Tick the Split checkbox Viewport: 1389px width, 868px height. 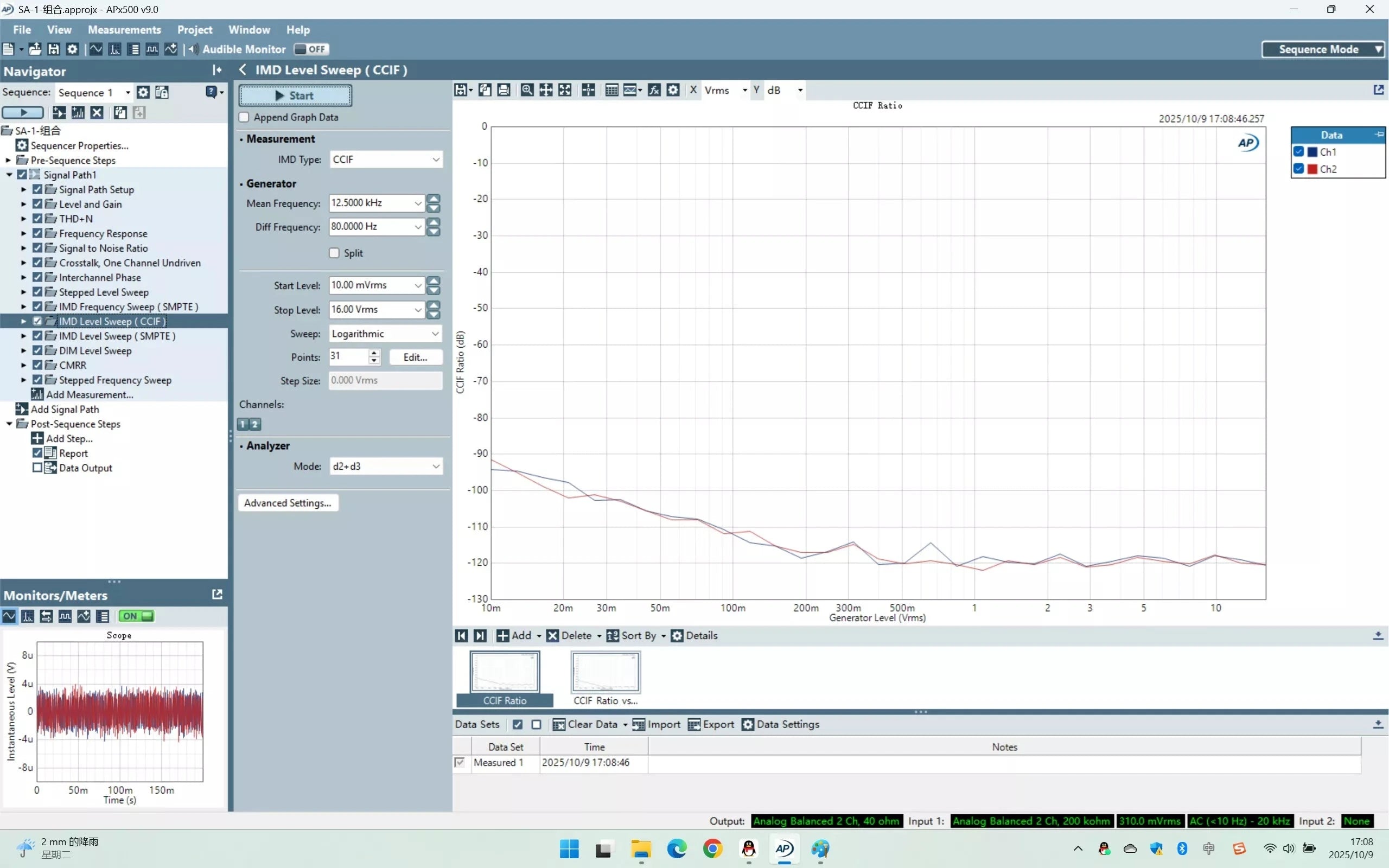point(334,253)
